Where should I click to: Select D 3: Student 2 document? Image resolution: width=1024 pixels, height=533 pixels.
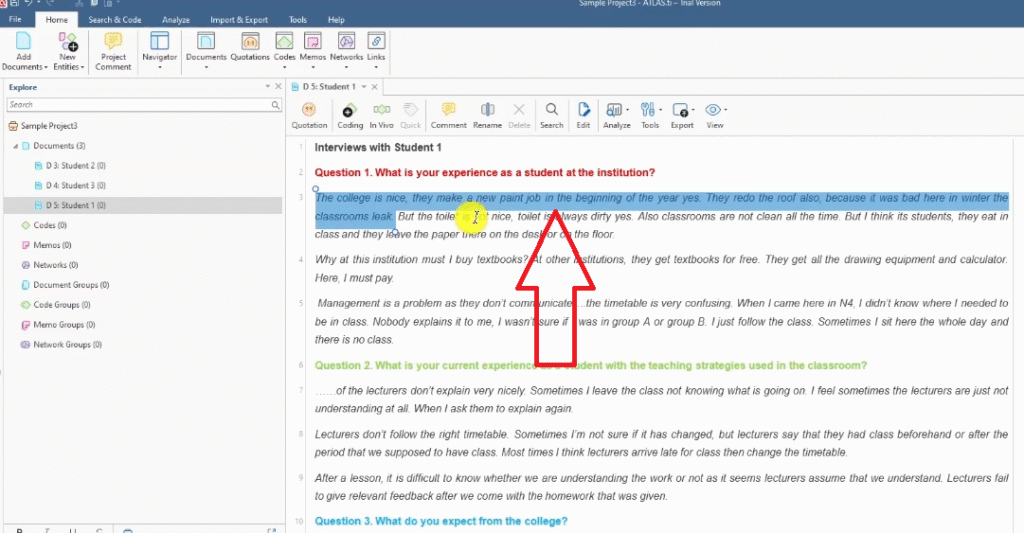(x=70, y=166)
